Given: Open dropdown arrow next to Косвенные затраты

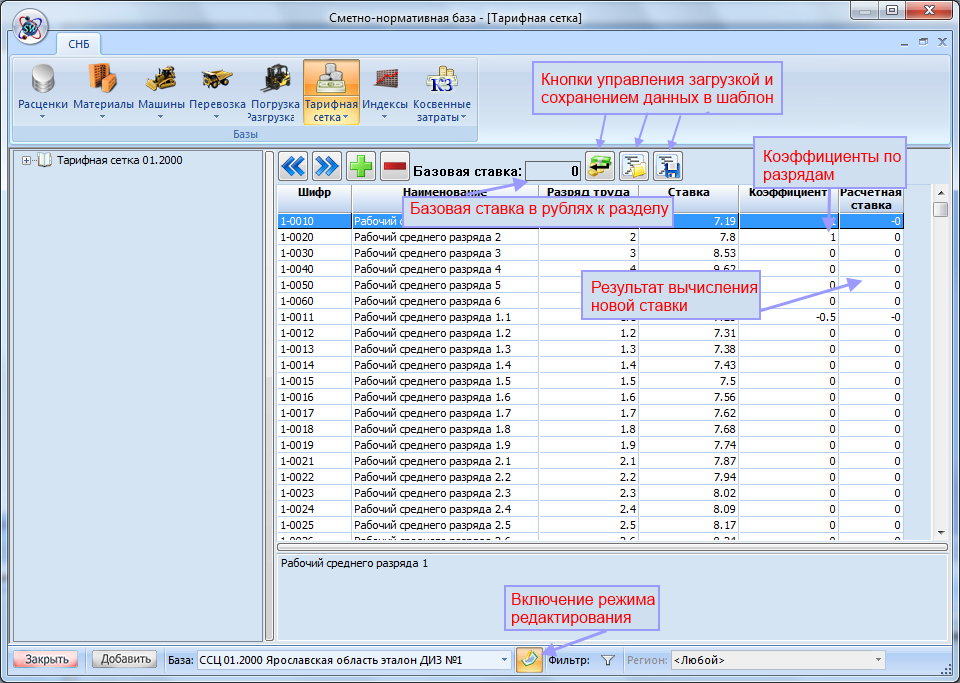Looking at the screenshot, I should pos(463,118).
